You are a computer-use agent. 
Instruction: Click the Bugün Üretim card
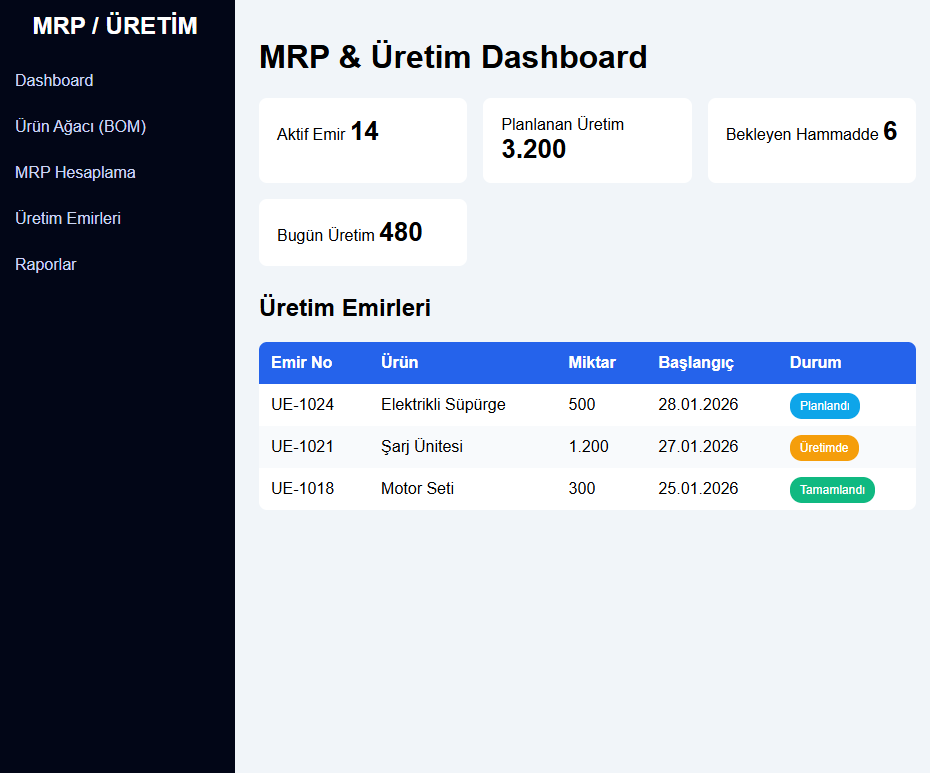point(362,232)
